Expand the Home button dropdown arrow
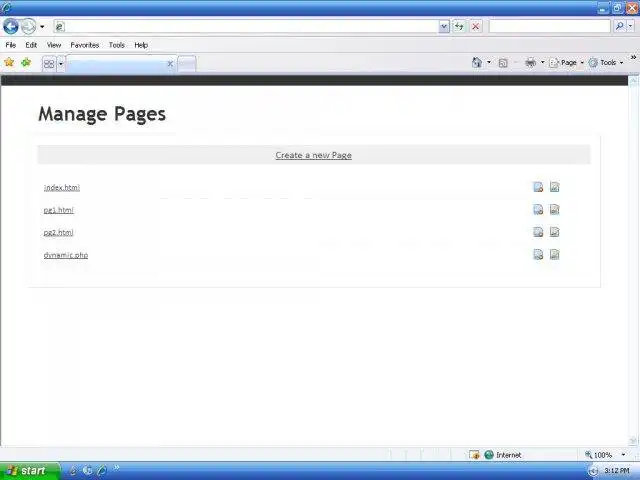 pyautogui.click(x=489, y=62)
